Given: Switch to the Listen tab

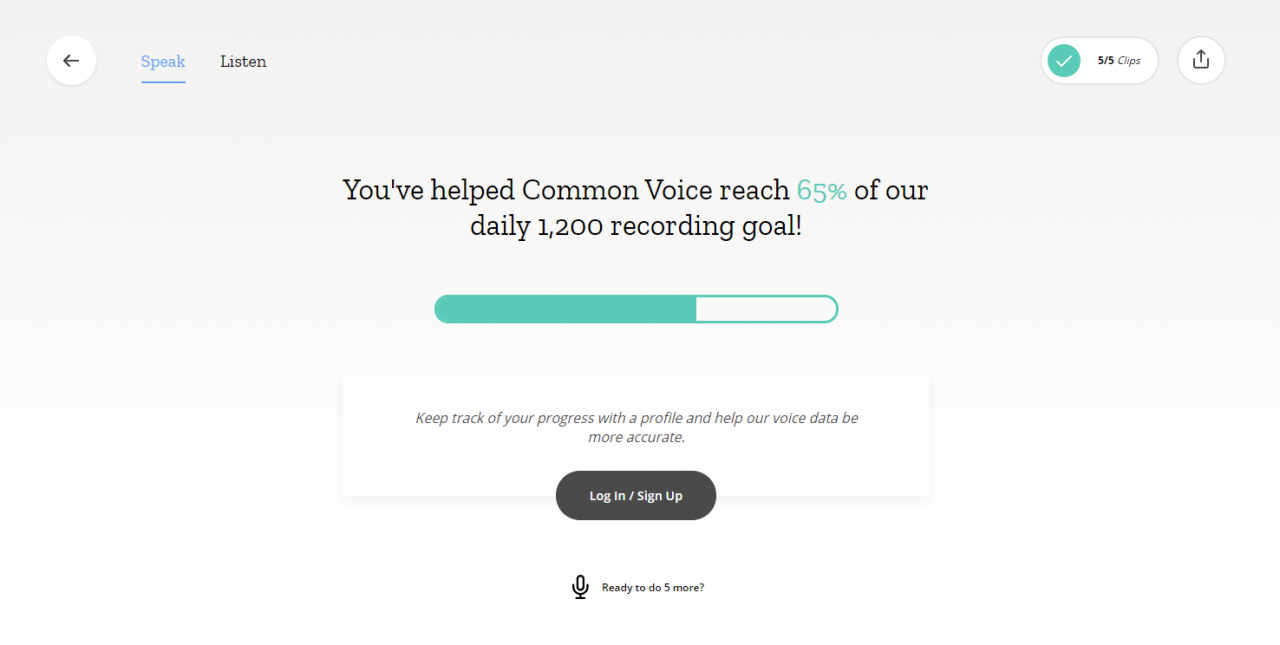Looking at the screenshot, I should [243, 61].
